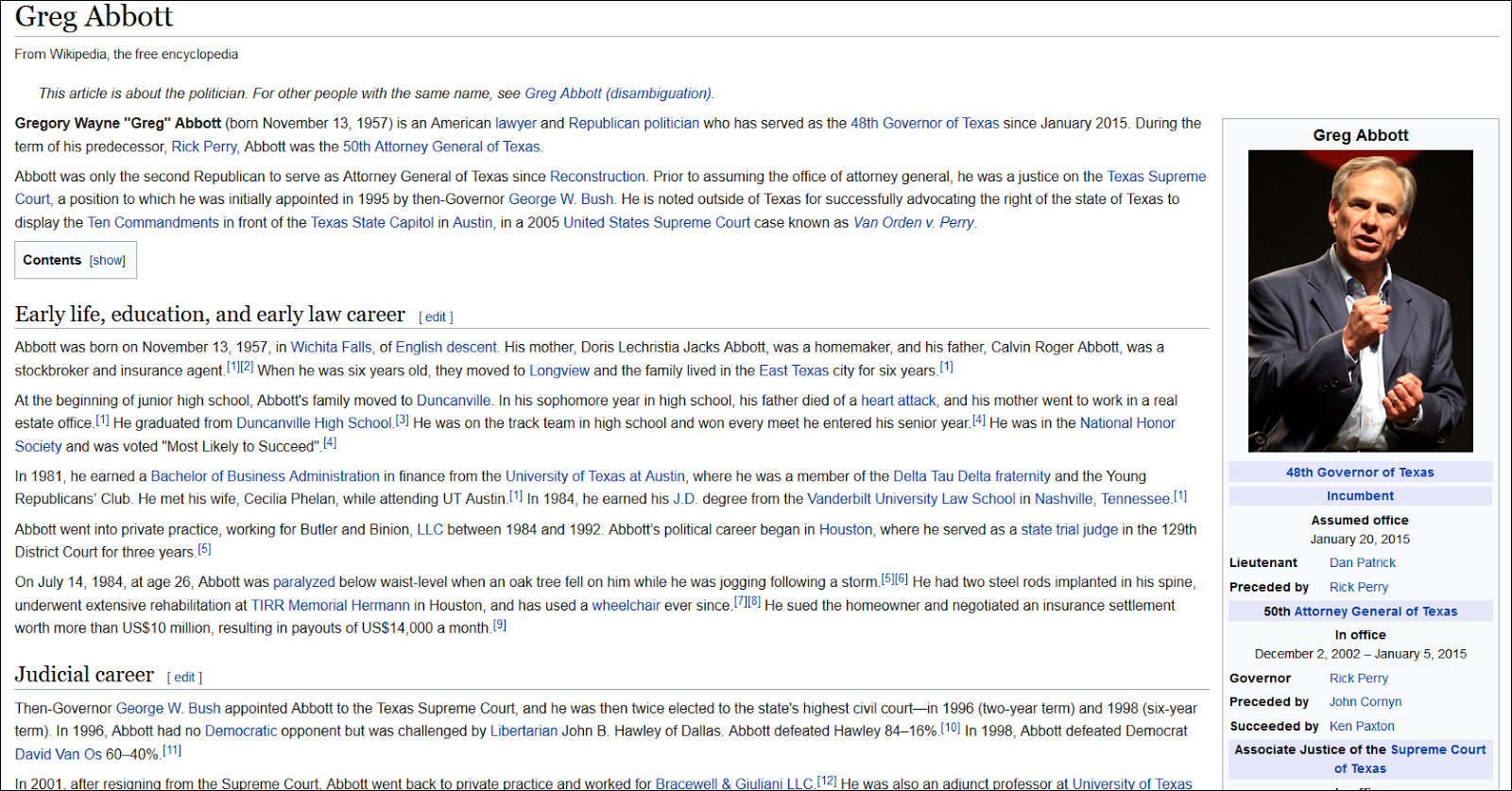Open the 'Longview' link

(559, 370)
